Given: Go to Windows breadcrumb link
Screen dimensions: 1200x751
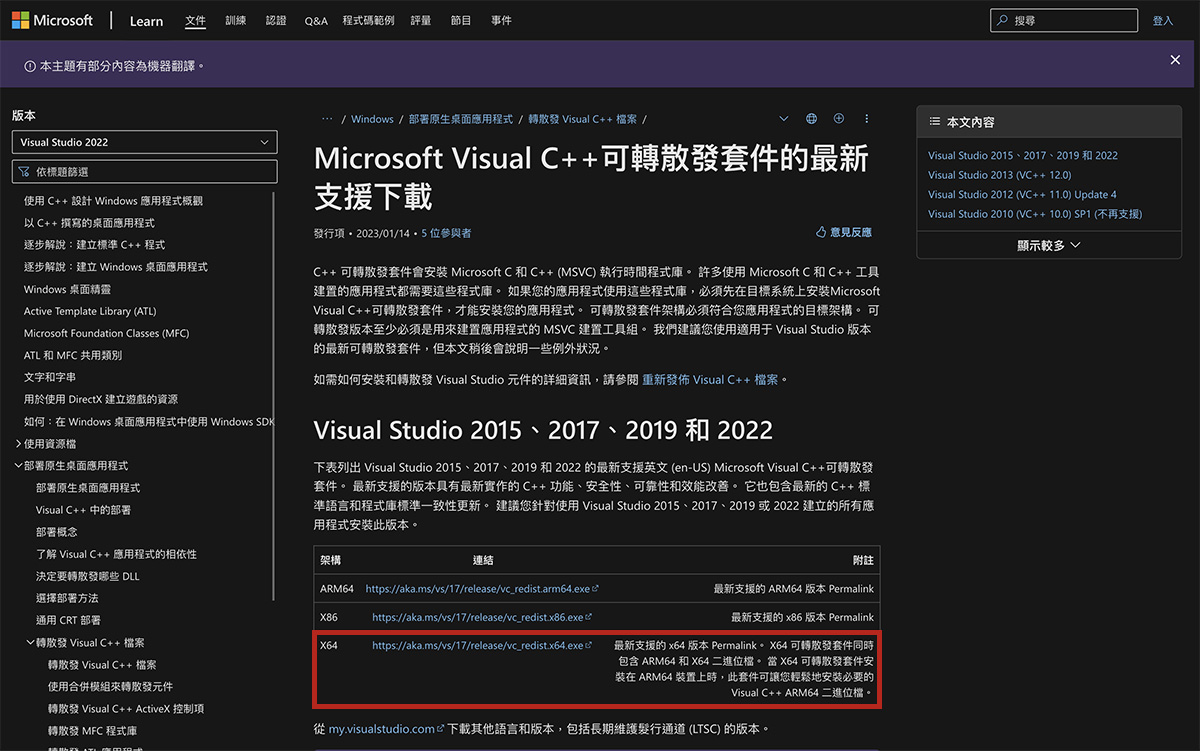Looking at the screenshot, I should pos(372,119).
